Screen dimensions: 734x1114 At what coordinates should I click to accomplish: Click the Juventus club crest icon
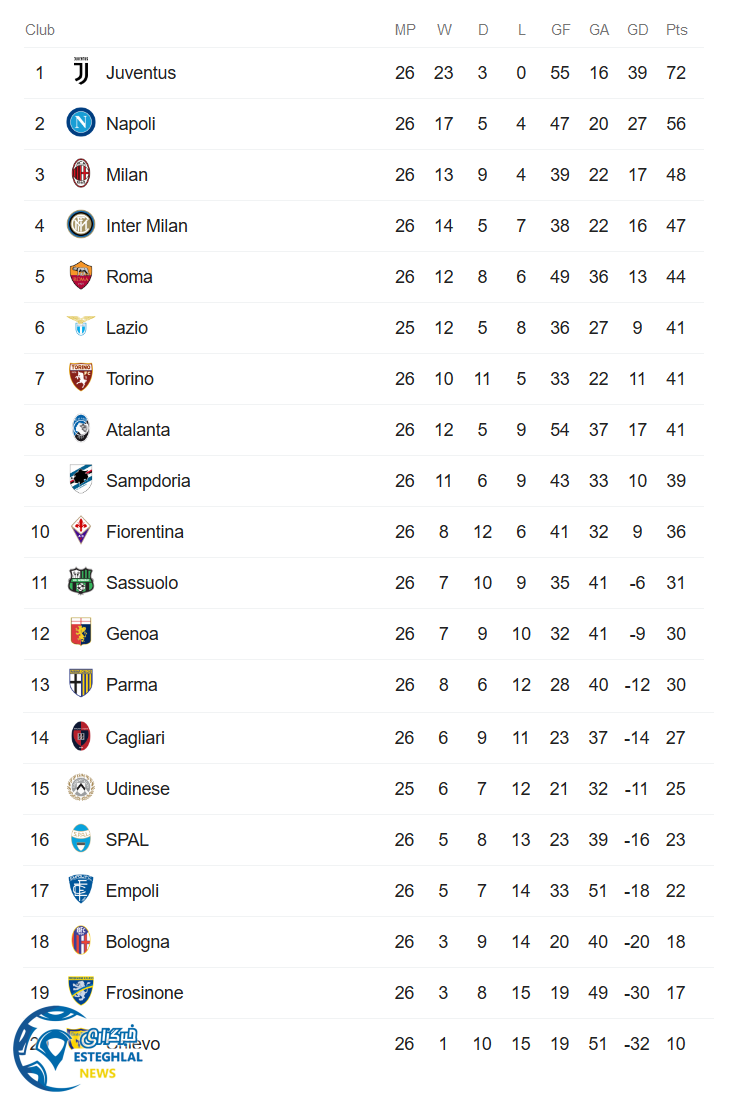81,73
